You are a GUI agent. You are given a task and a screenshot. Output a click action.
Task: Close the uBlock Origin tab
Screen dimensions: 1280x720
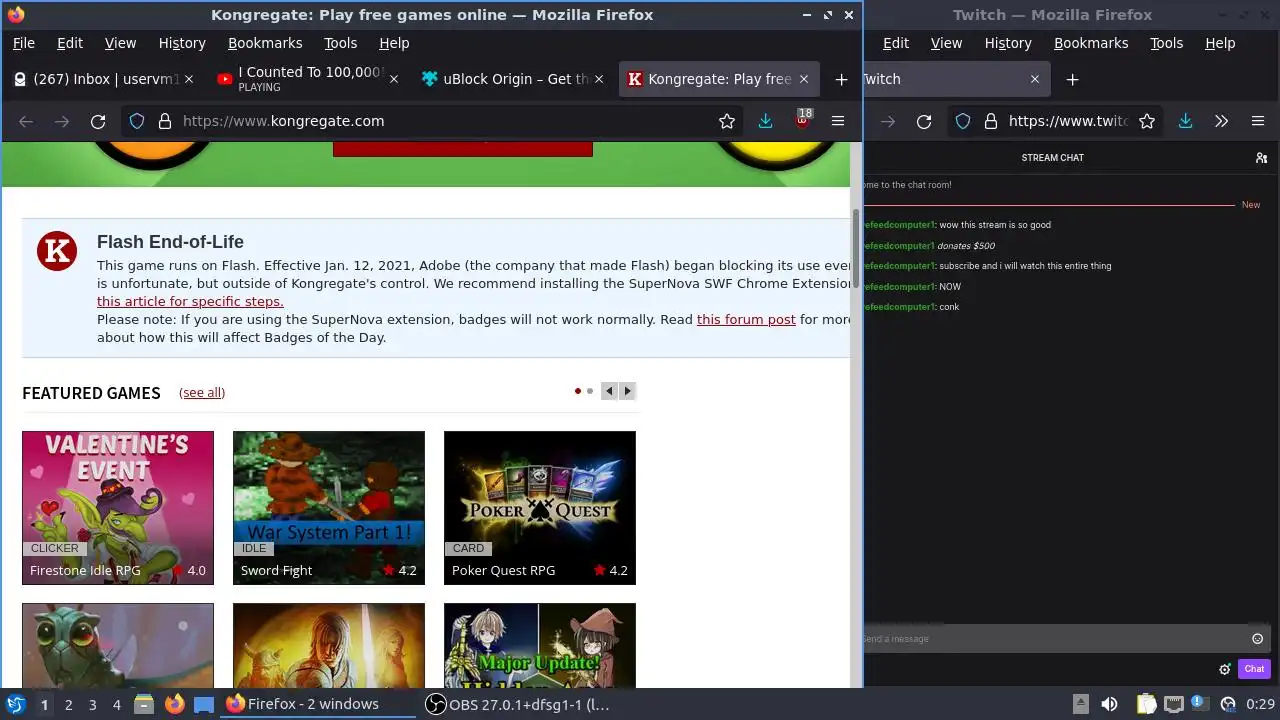[599, 79]
